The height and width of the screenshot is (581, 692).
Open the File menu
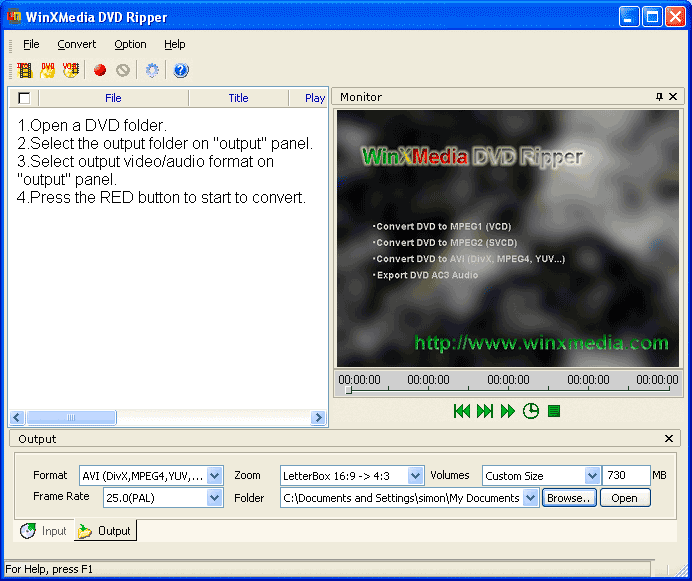(x=31, y=44)
